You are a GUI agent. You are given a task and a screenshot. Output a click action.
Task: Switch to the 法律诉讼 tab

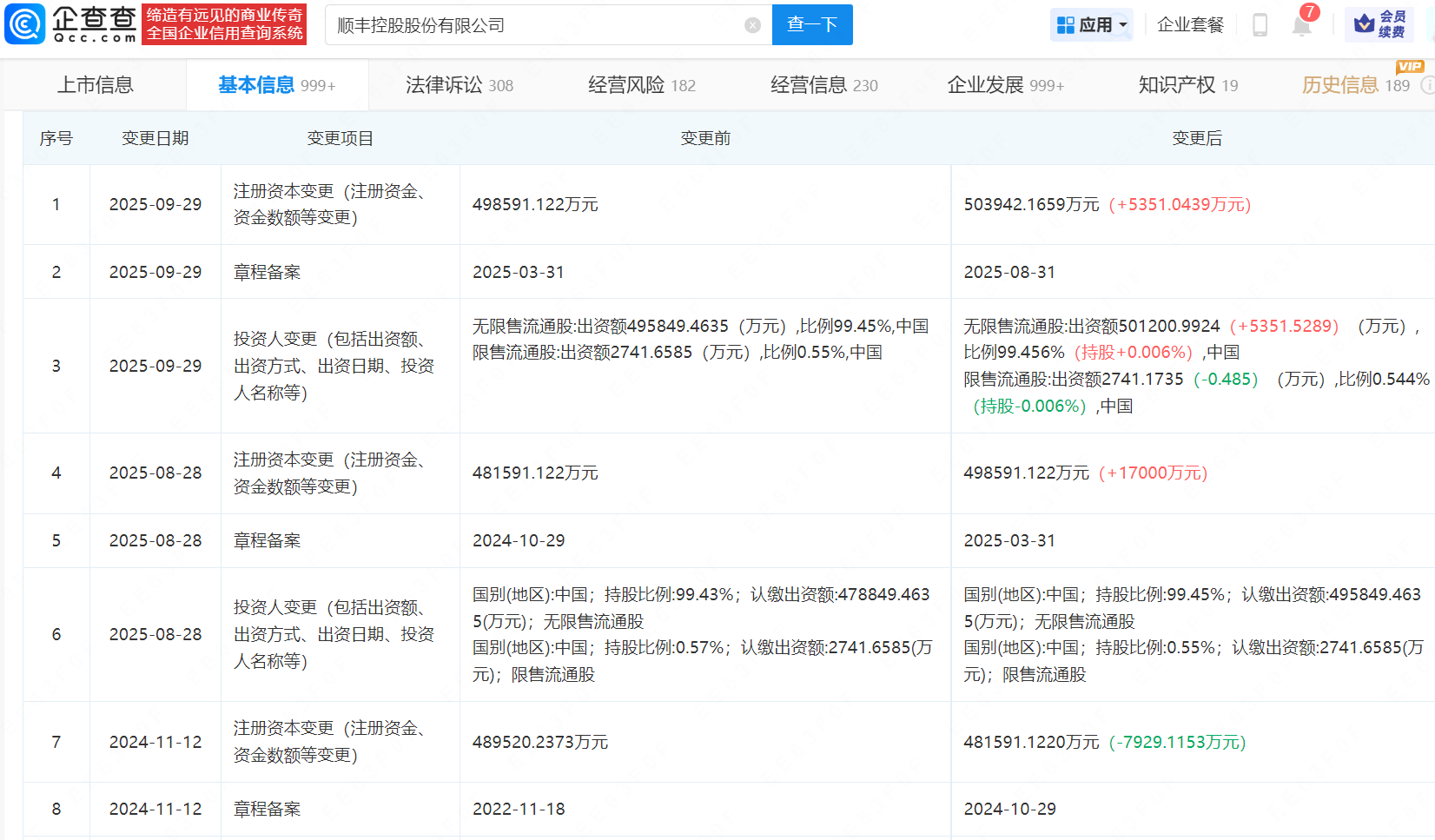[x=459, y=85]
